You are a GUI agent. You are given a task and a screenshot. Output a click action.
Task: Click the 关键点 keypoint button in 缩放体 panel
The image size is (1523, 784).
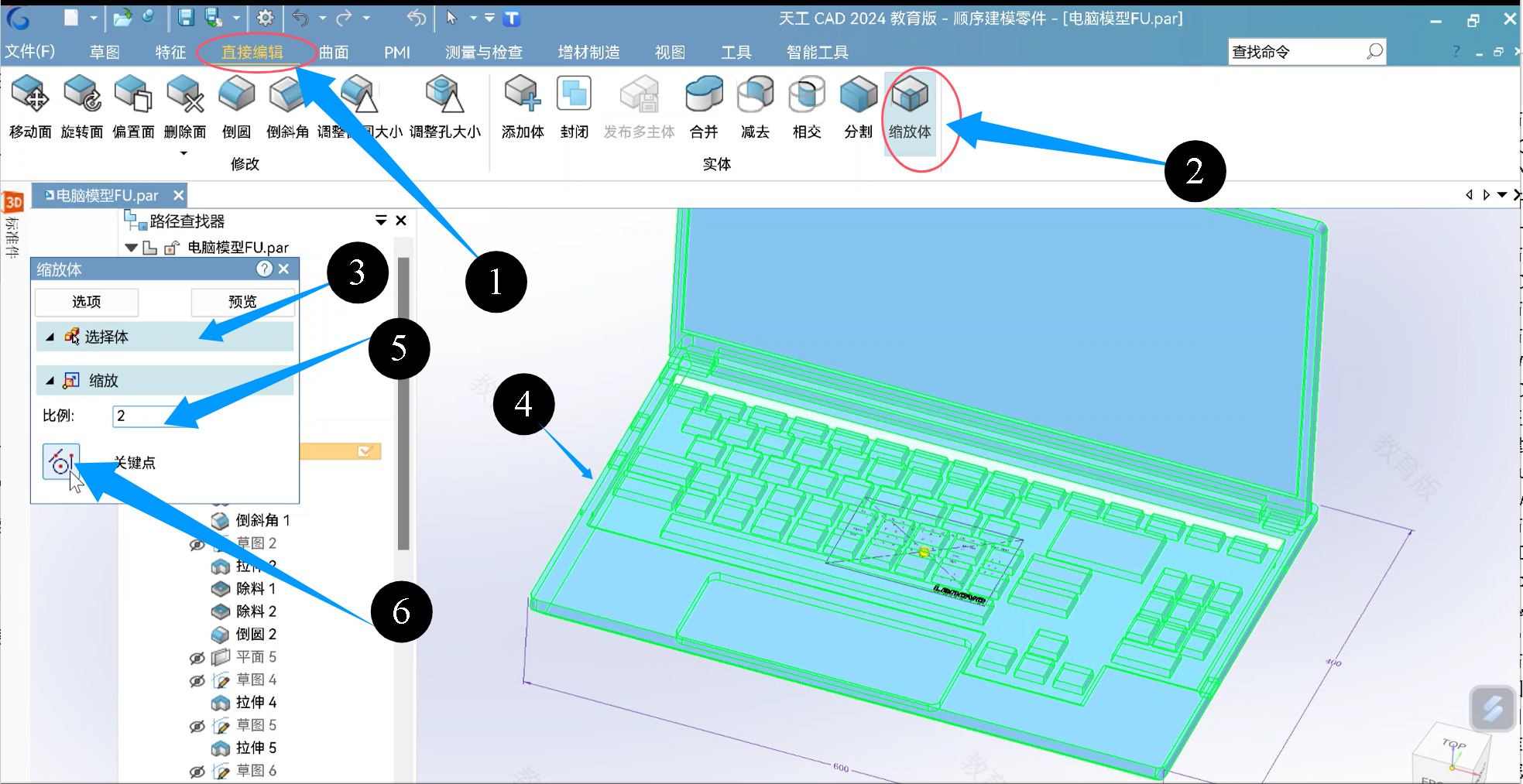pos(61,462)
